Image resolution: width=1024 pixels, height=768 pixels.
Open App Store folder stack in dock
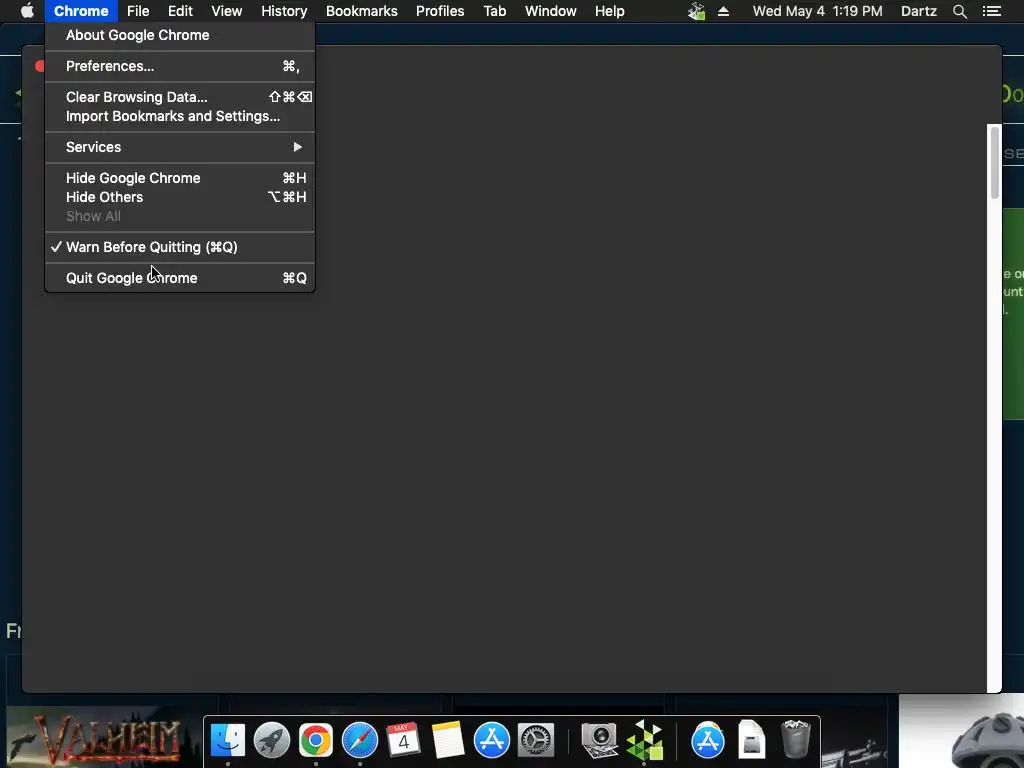pyautogui.click(x=708, y=740)
